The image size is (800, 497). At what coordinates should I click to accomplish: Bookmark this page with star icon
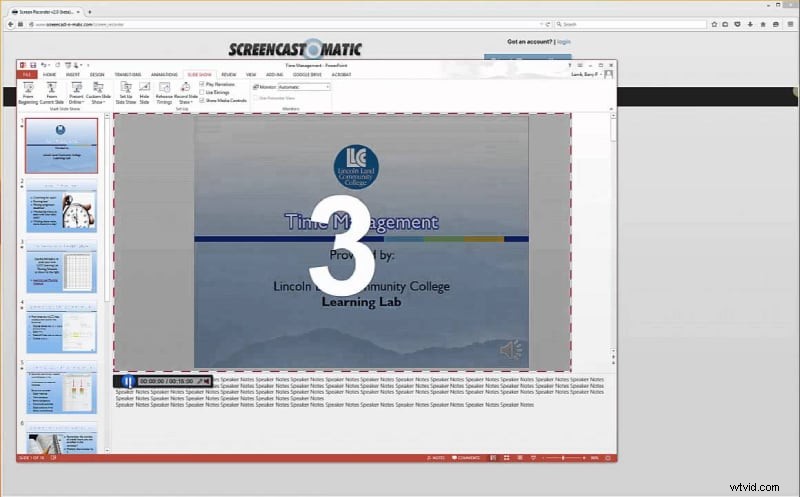point(714,24)
